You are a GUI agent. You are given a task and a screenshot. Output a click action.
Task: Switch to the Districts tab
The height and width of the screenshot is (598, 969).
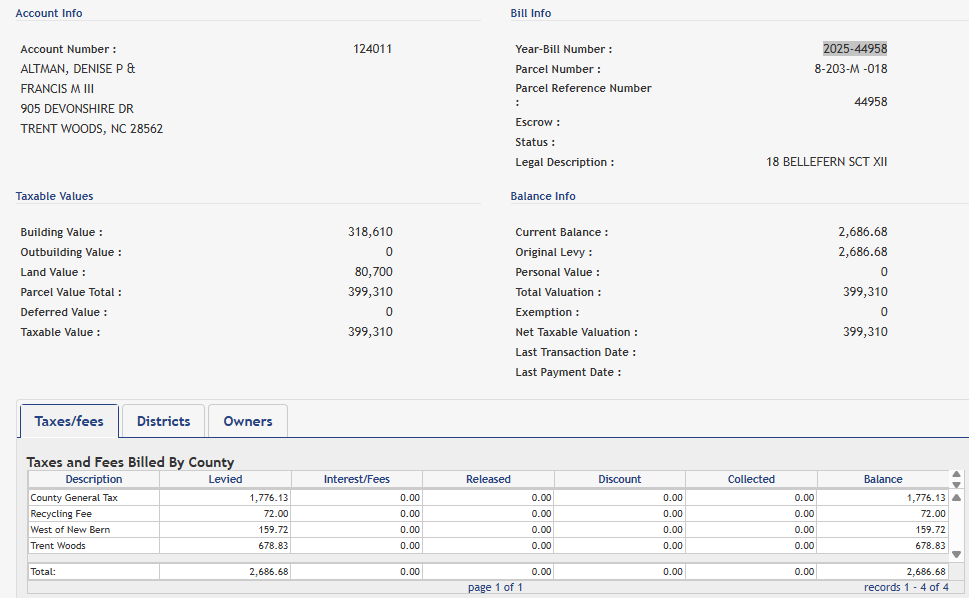pos(163,421)
